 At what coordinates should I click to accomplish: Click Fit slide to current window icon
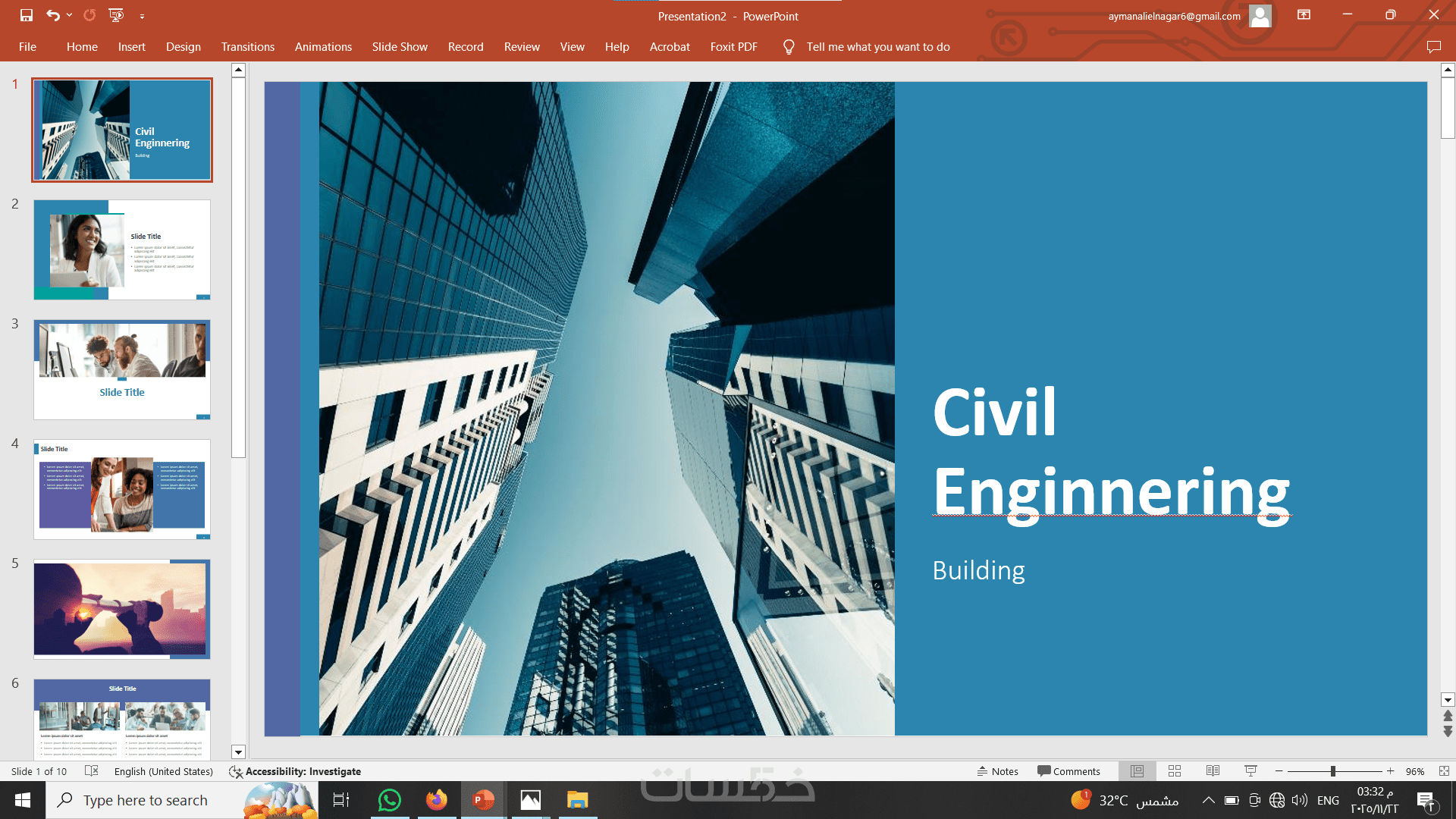(1444, 771)
